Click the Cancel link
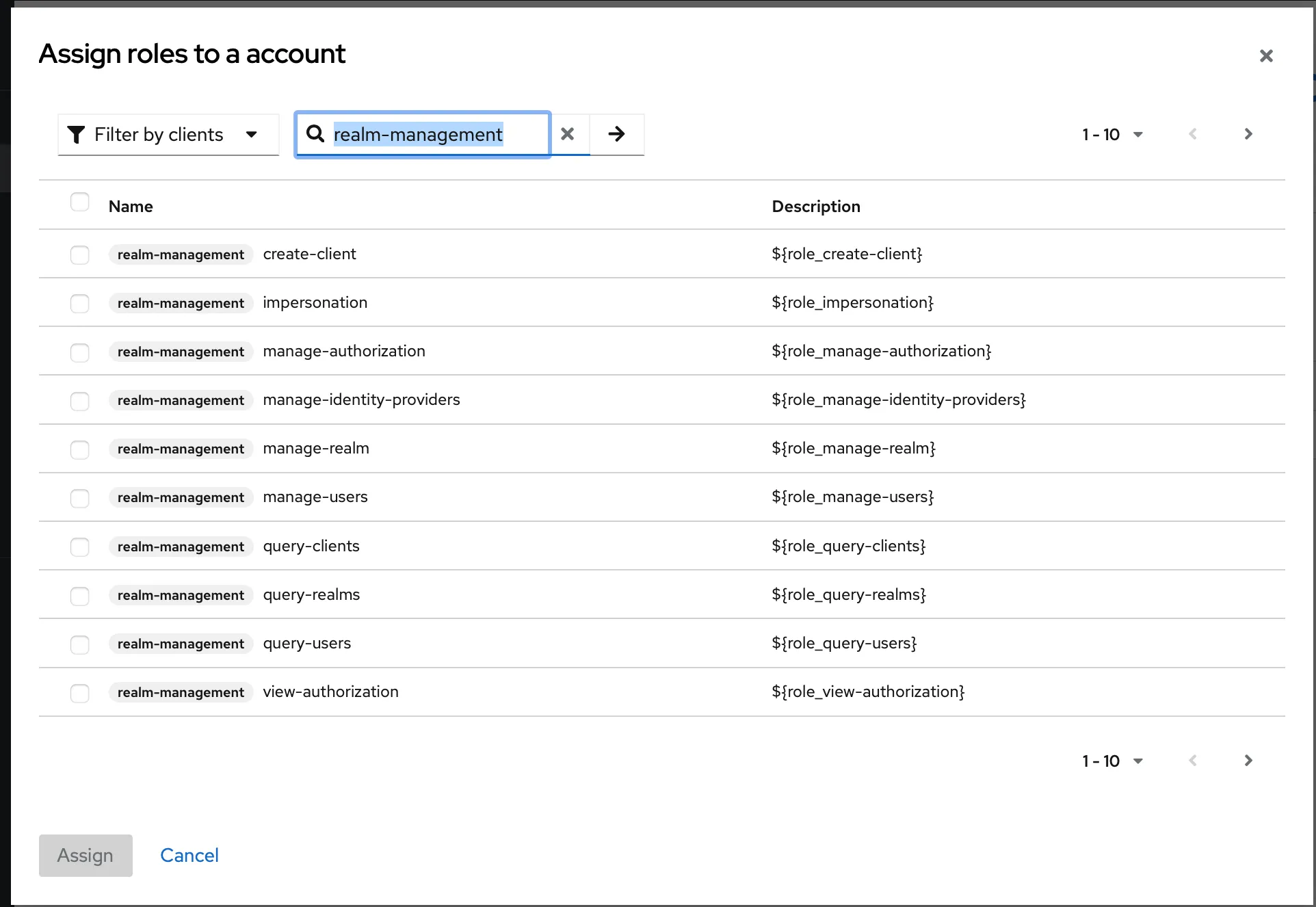Viewport: 1316px width, 907px height. (x=189, y=855)
